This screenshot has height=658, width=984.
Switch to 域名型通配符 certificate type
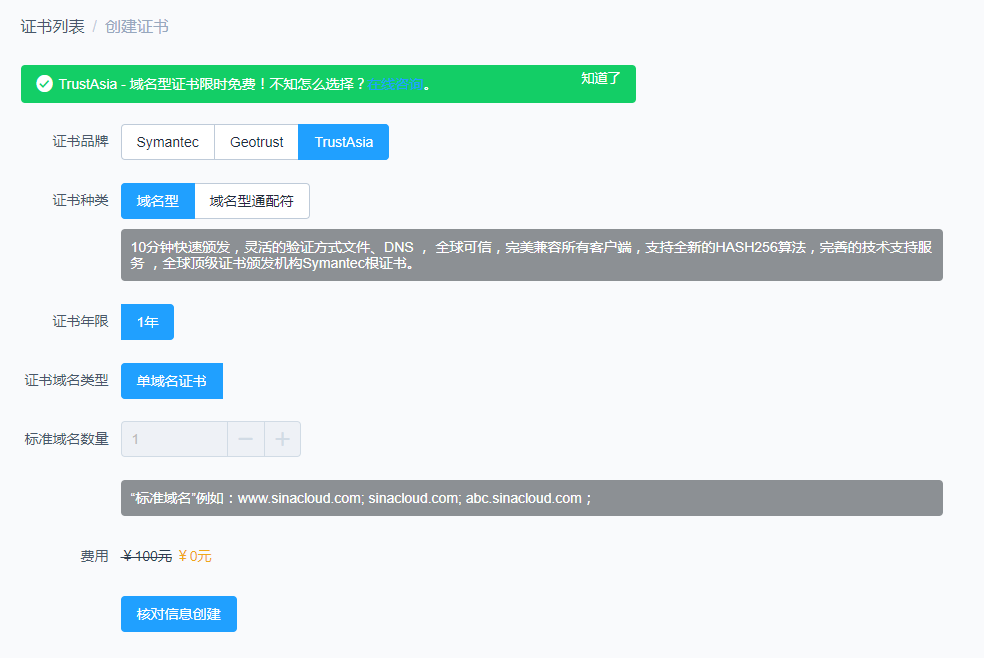coord(252,201)
